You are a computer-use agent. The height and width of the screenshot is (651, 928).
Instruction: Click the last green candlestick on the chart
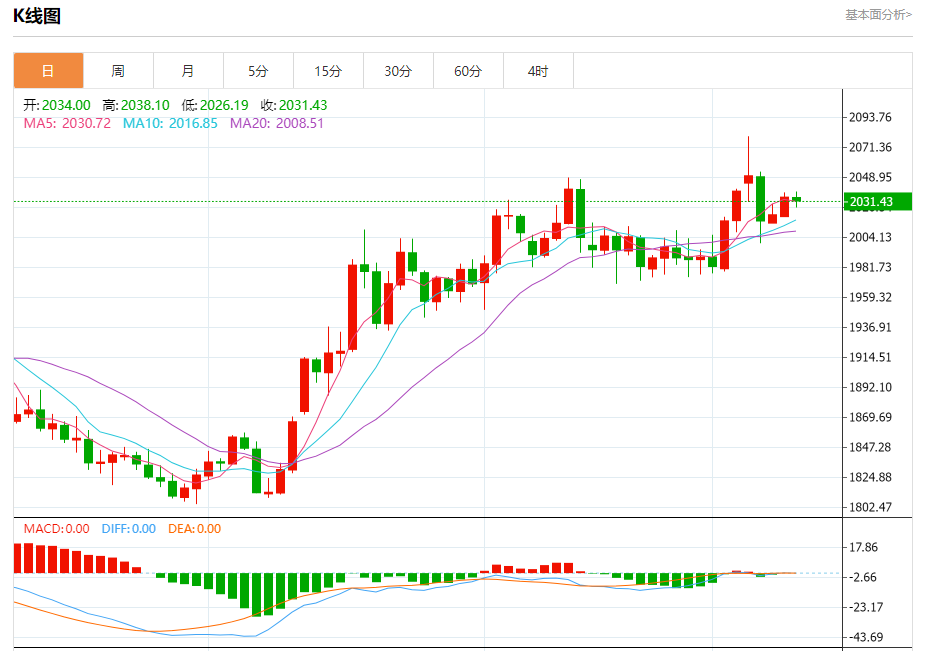coord(797,199)
